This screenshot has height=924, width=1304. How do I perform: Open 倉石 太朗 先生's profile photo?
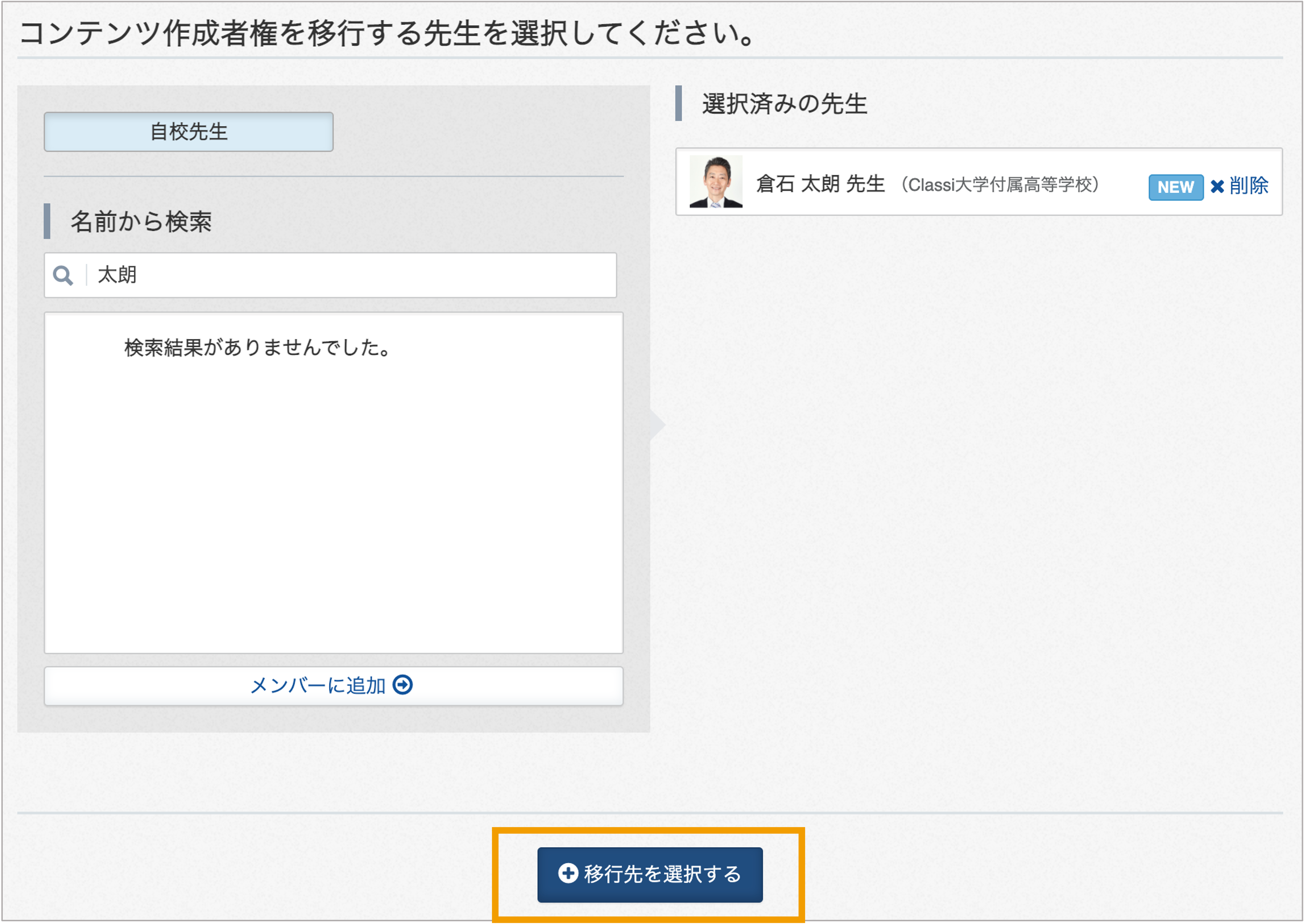tap(716, 182)
